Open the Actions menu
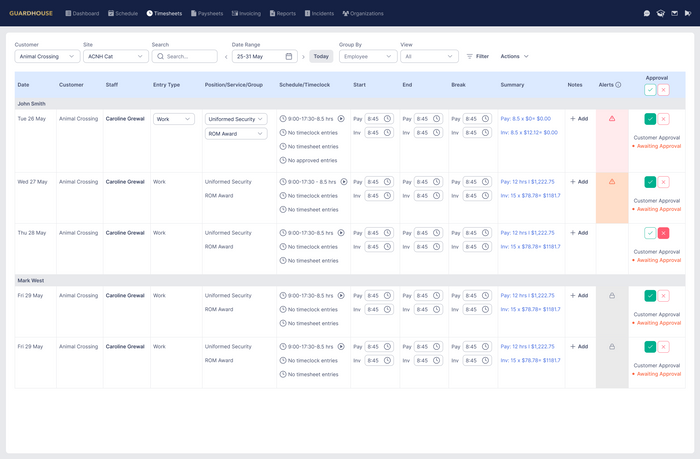This screenshot has width=700, height=459. tap(514, 56)
